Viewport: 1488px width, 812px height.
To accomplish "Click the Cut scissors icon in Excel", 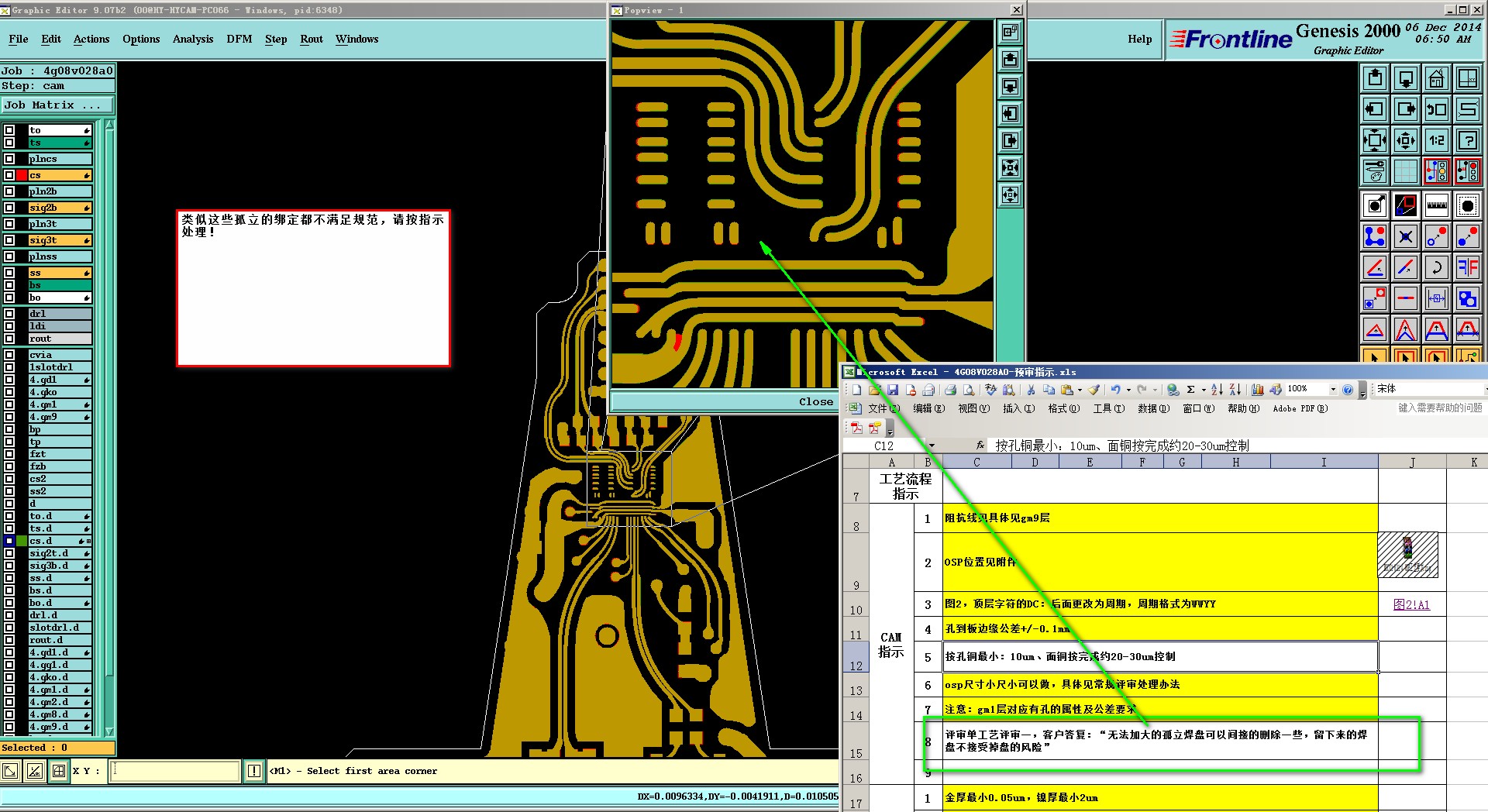I will click(1031, 390).
